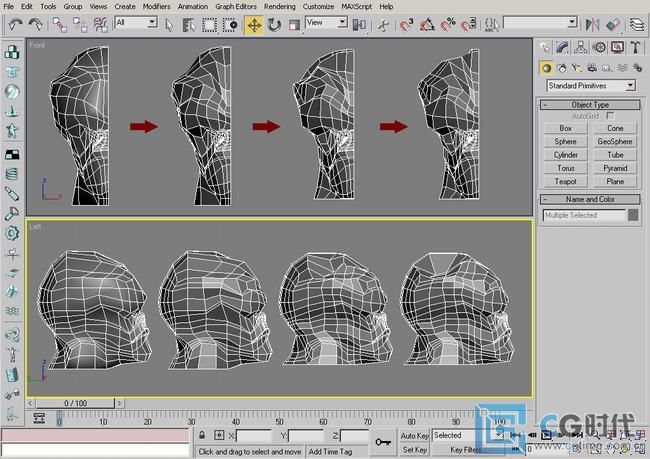Select the Helpers category icon
The width and height of the screenshot is (650, 459).
pyautogui.click(x=607, y=68)
